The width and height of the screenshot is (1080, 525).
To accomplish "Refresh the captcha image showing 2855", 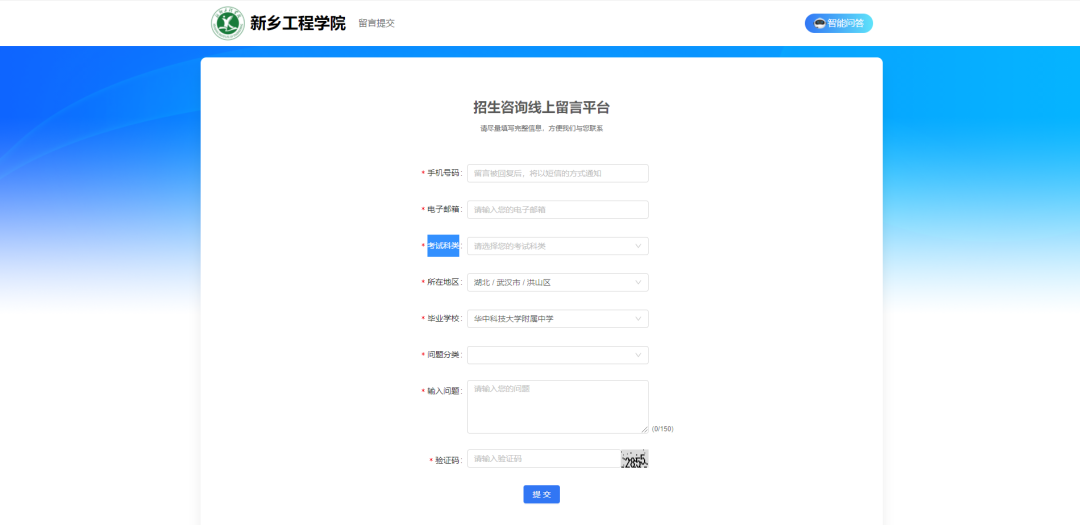I will click(x=634, y=459).
